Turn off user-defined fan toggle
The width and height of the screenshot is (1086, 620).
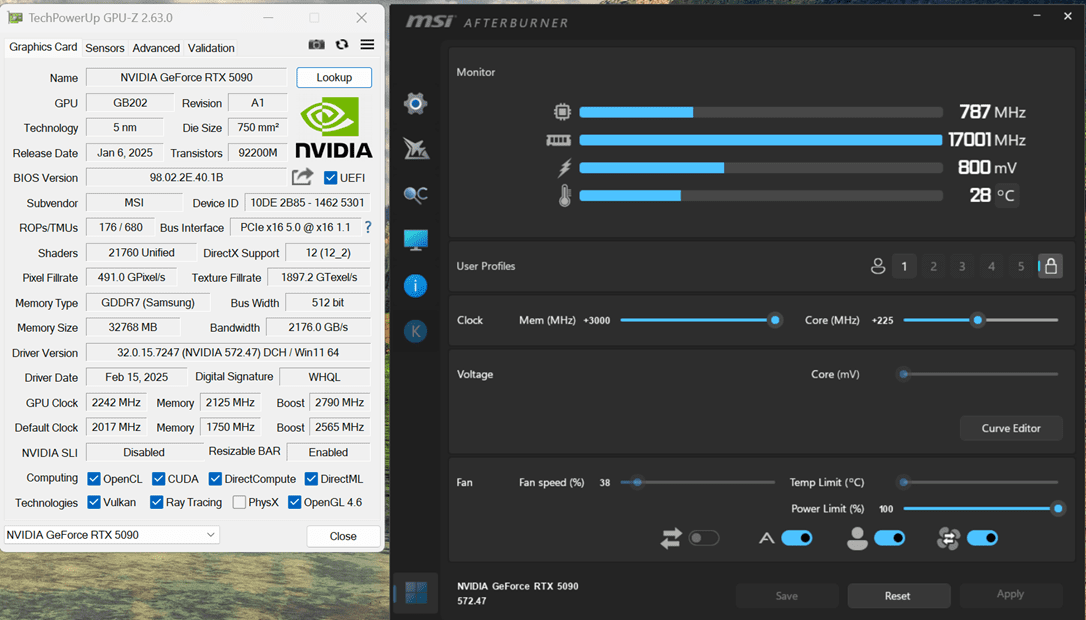[x=889, y=538]
